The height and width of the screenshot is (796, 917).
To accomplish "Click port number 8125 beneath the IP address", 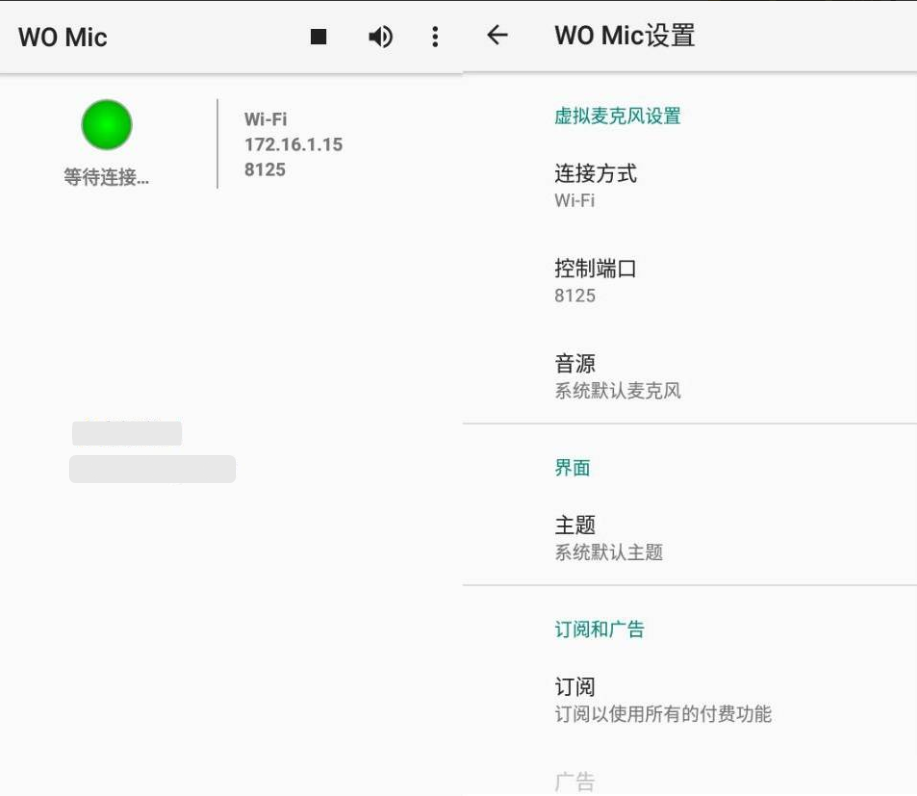I will (x=265, y=170).
